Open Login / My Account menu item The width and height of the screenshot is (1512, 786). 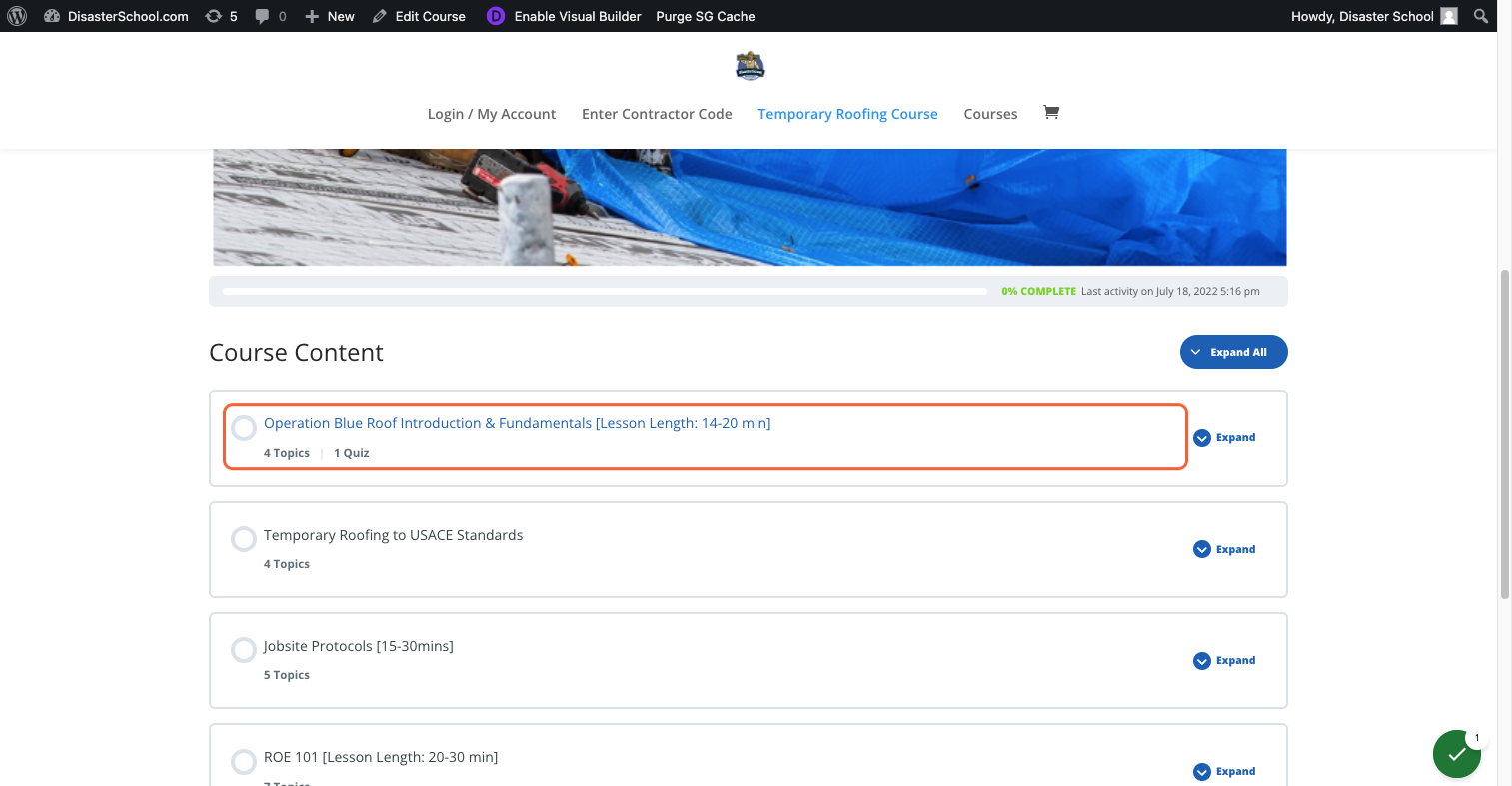[492, 114]
